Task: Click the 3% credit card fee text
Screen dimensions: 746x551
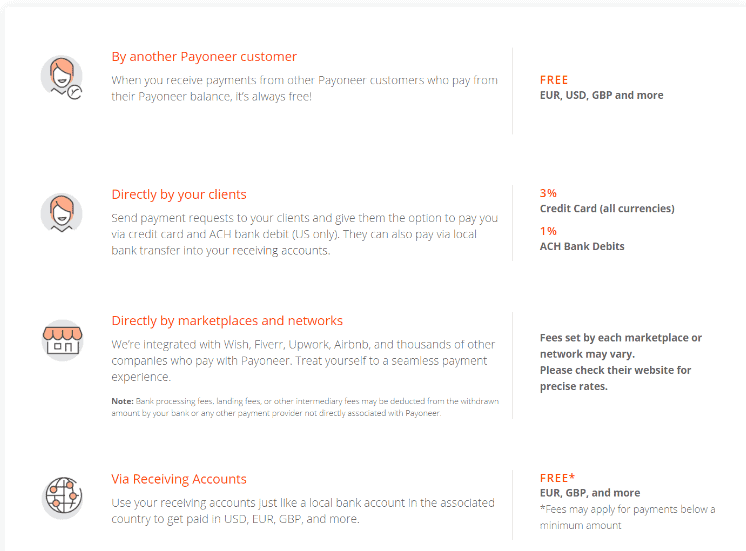Action: (x=548, y=193)
